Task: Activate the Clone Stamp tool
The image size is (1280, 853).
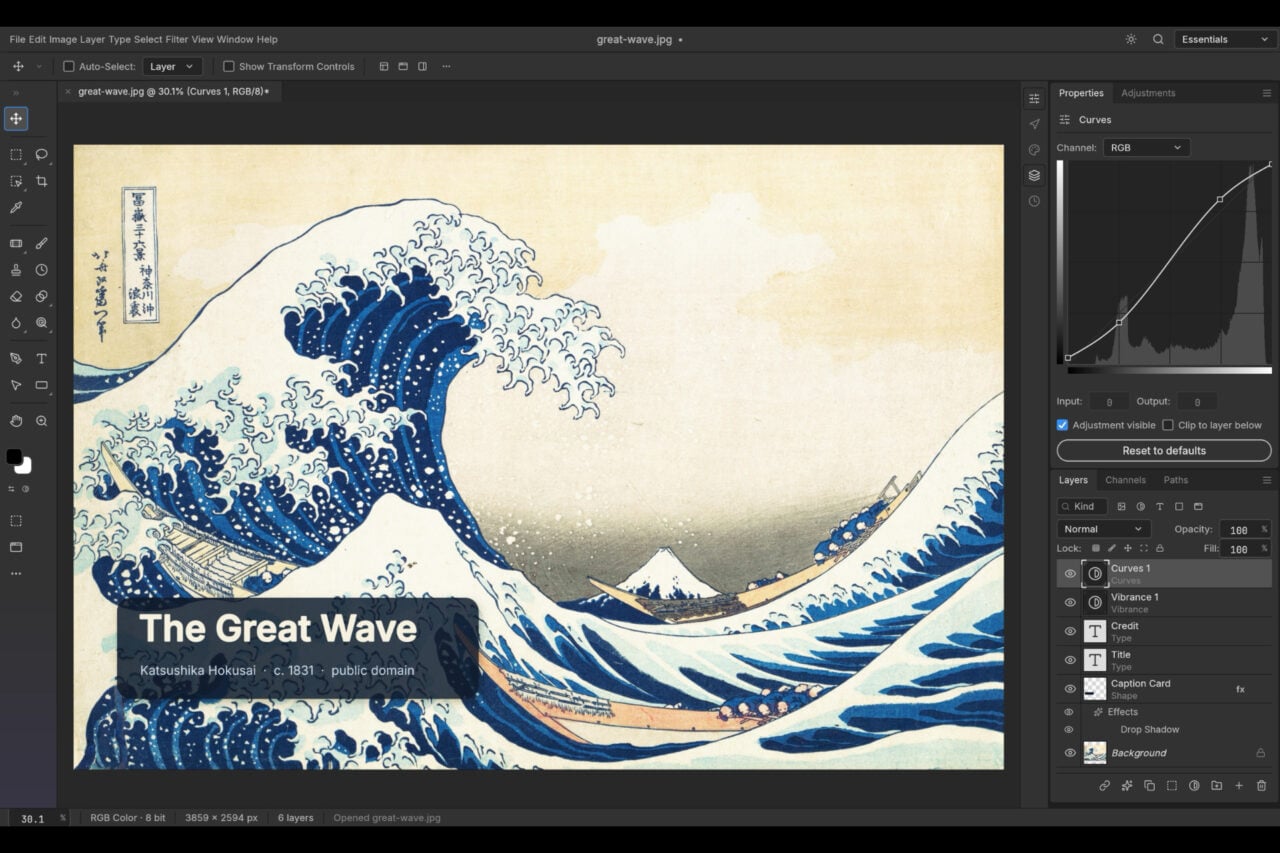Action: 16,270
